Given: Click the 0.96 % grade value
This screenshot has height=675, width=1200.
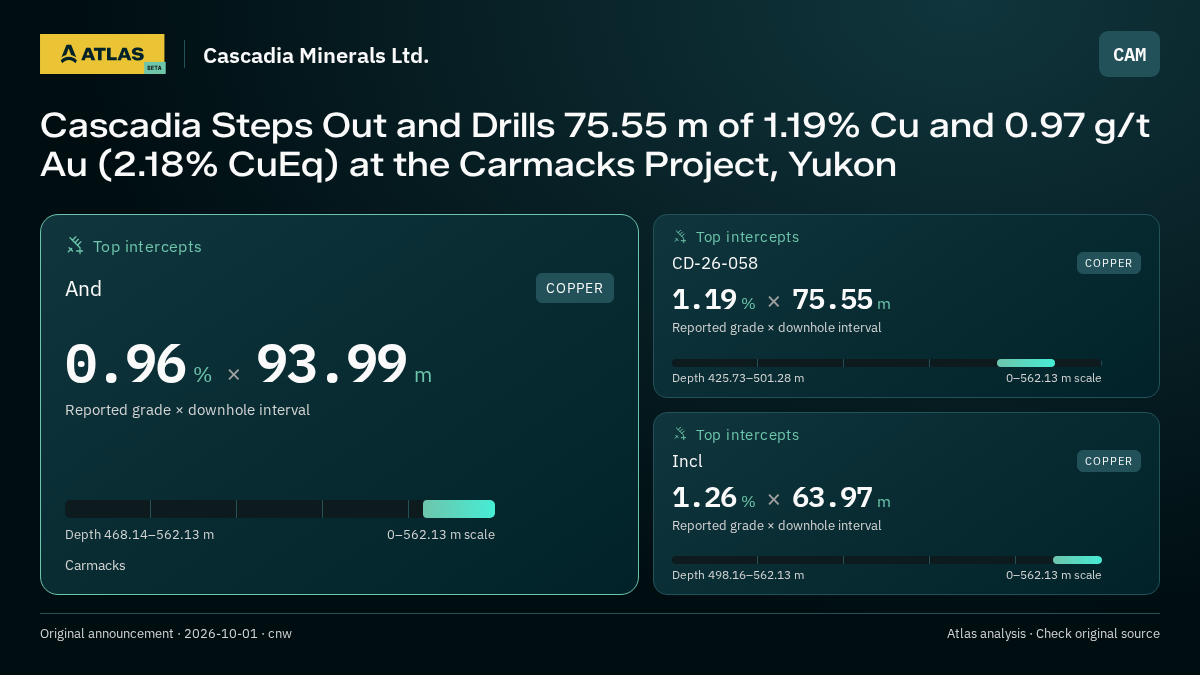Looking at the screenshot, I should [138, 365].
